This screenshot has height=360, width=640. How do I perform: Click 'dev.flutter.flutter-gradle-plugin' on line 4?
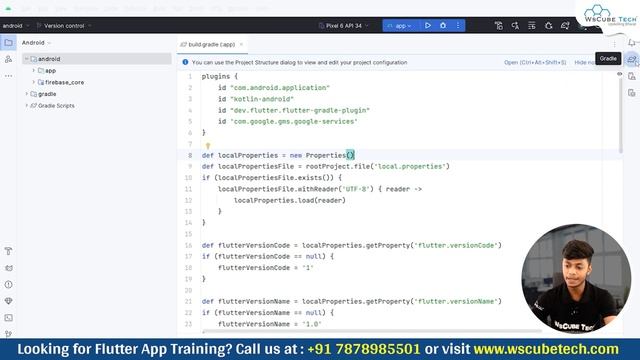(x=300, y=110)
